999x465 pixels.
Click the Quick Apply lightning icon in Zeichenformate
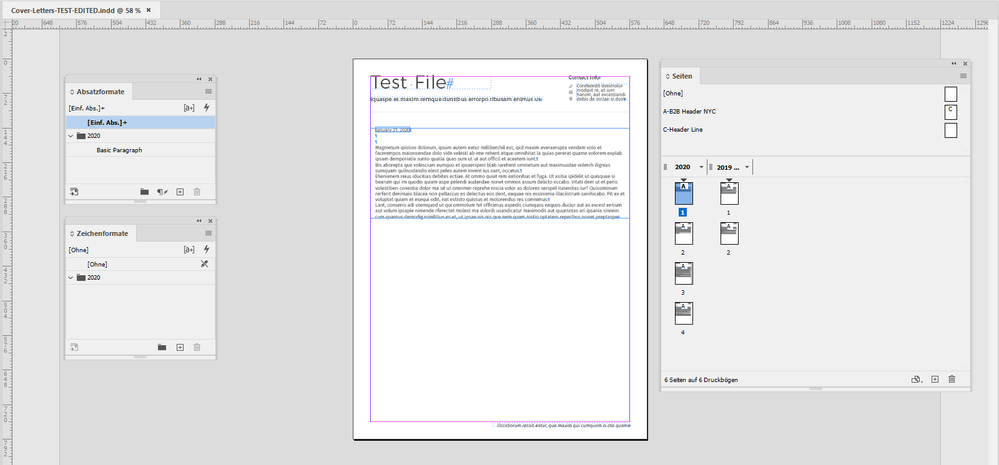point(206,250)
